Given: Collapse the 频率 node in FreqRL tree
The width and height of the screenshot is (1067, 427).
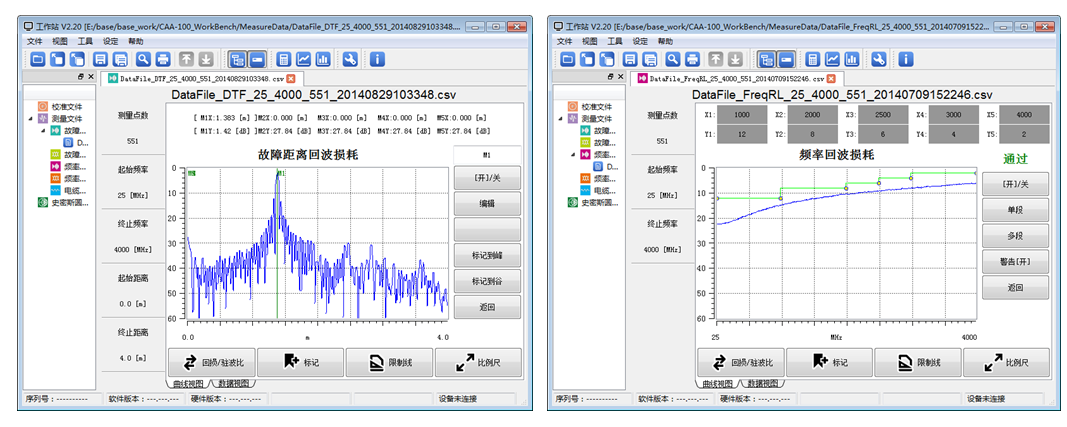Looking at the screenshot, I should coord(574,155).
